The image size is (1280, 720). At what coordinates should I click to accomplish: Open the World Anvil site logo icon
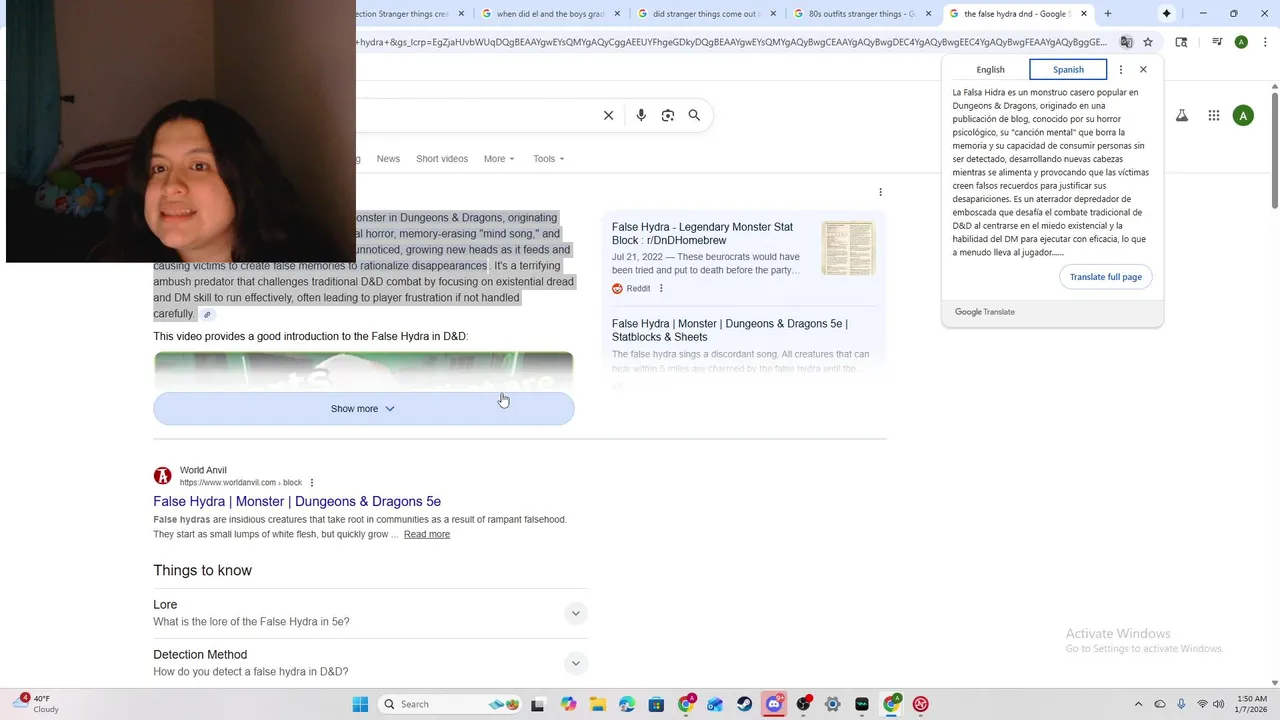pyautogui.click(x=162, y=476)
